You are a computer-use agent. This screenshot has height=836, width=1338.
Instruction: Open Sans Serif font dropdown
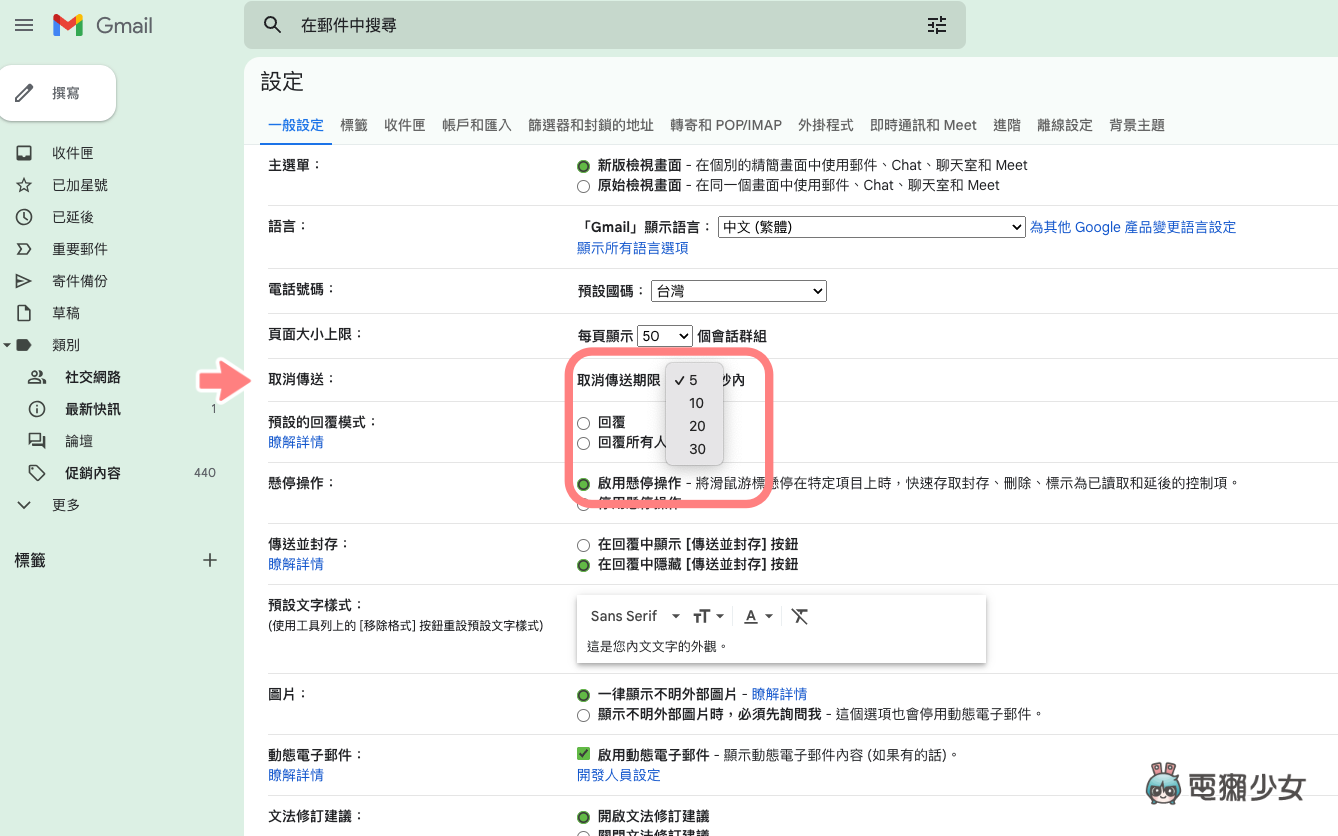click(635, 616)
